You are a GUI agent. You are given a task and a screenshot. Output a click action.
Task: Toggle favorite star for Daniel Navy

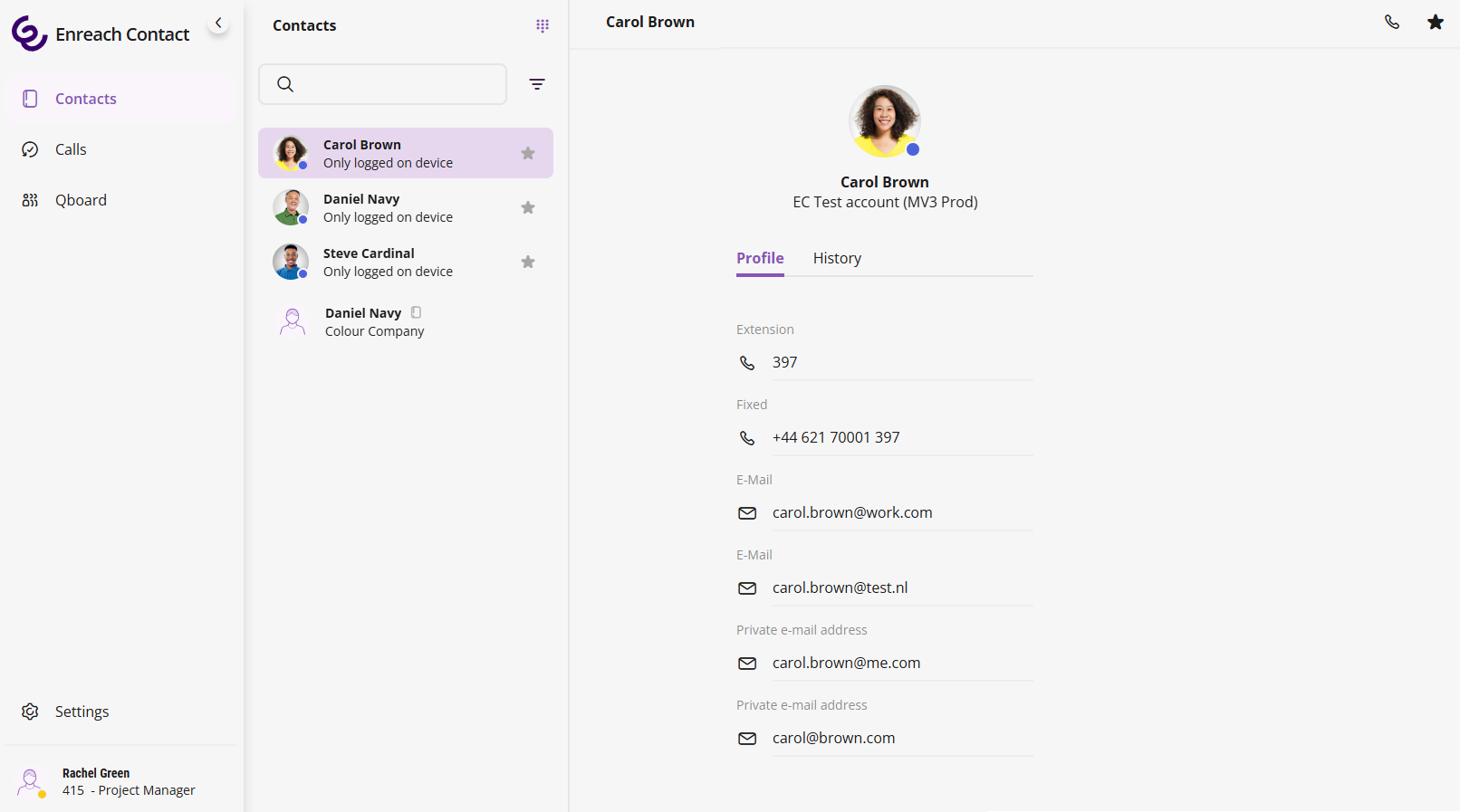pyautogui.click(x=528, y=207)
